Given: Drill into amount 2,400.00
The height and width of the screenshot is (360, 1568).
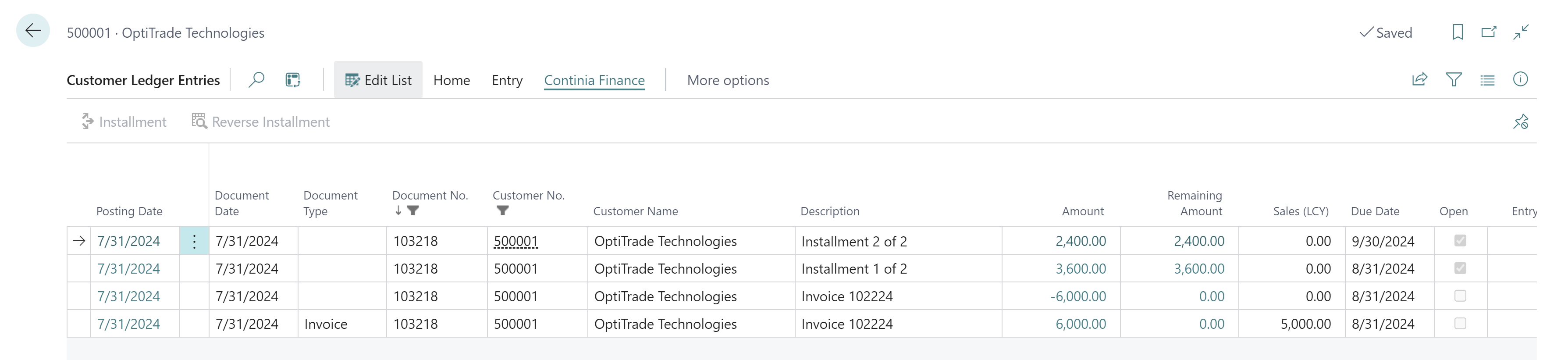Looking at the screenshot, I should pyautogui.click(x=1081, y=241).
